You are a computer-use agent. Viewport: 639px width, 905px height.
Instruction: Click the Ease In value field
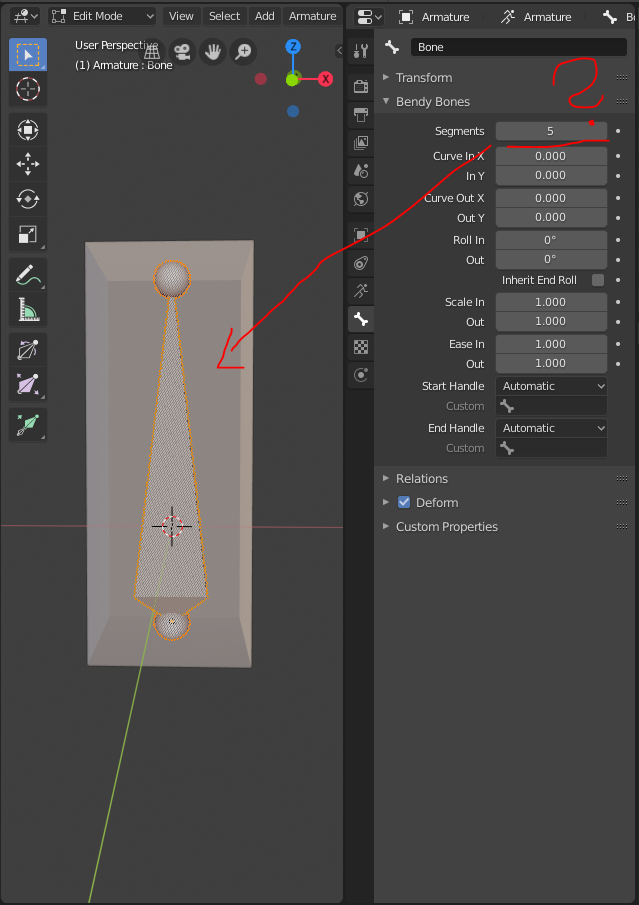coord(551,344)
